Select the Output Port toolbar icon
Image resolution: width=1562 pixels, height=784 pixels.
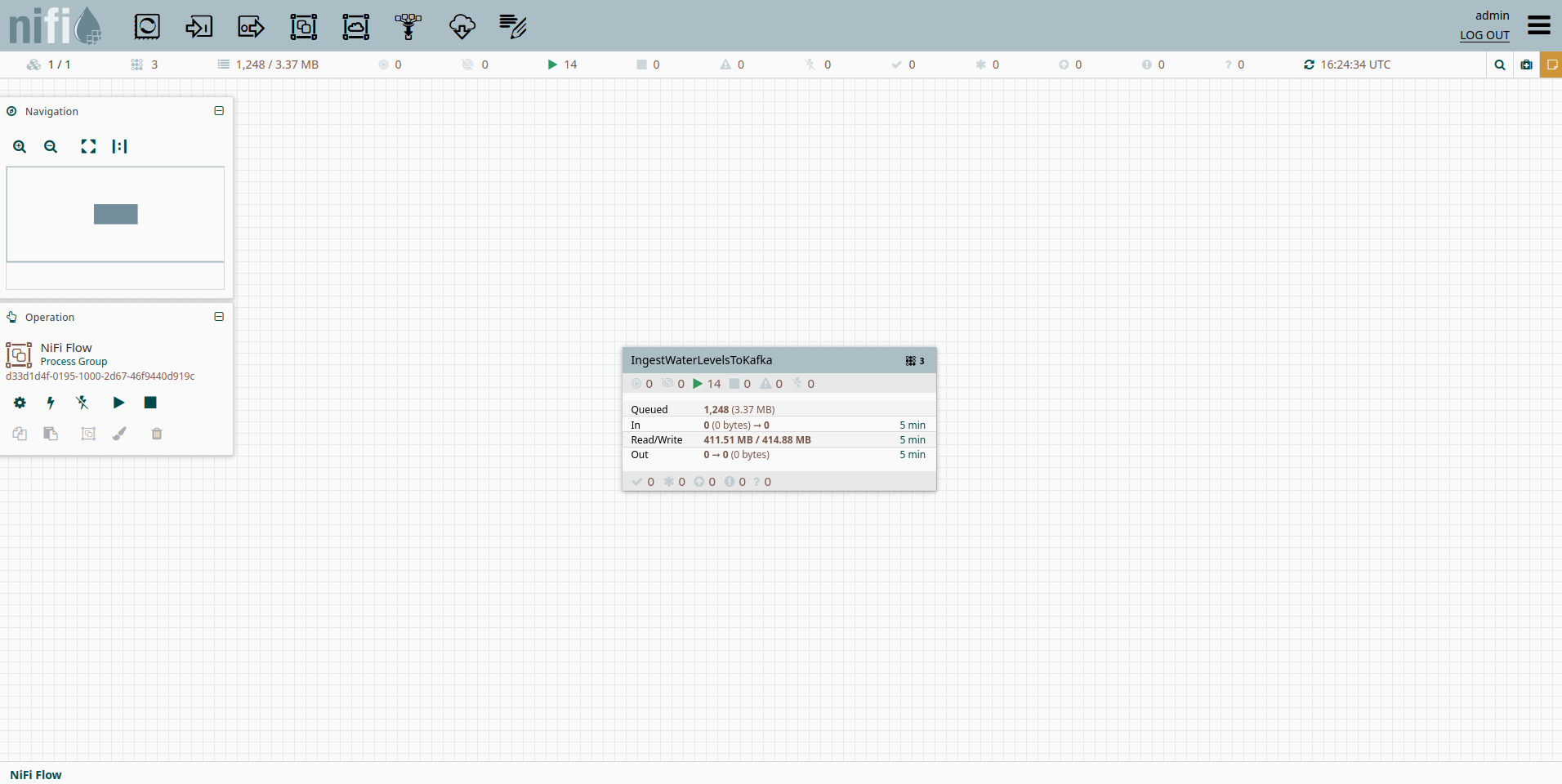251,27
